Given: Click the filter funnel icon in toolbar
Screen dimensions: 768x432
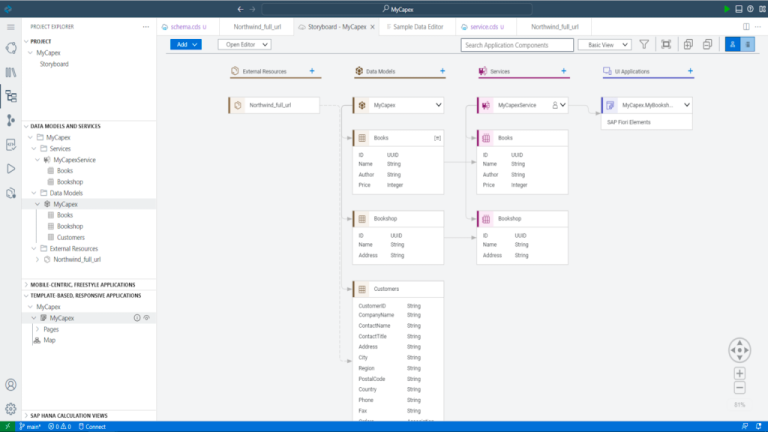Looking at the screenshot, I should point(644,45).
